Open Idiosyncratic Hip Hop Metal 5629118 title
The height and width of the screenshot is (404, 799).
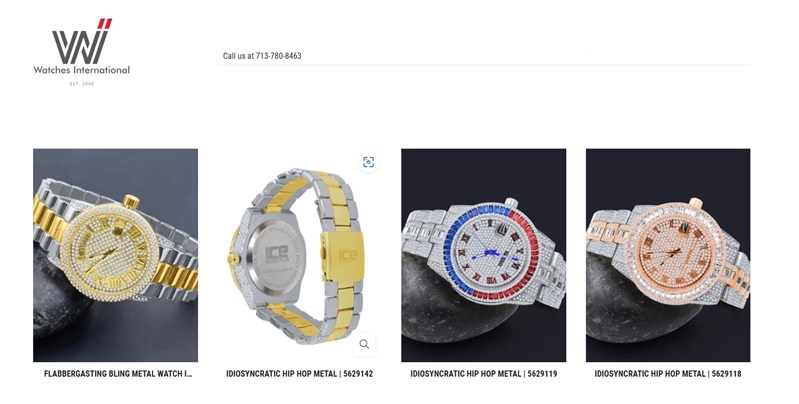[668, 373]
